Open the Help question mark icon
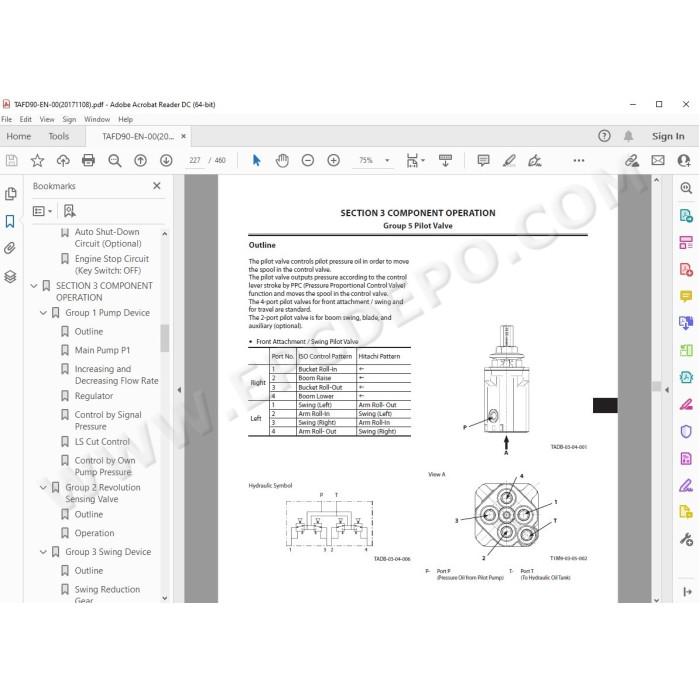This screenshot has height=700, width=700. pyautogui.click(x=604, y=136)
